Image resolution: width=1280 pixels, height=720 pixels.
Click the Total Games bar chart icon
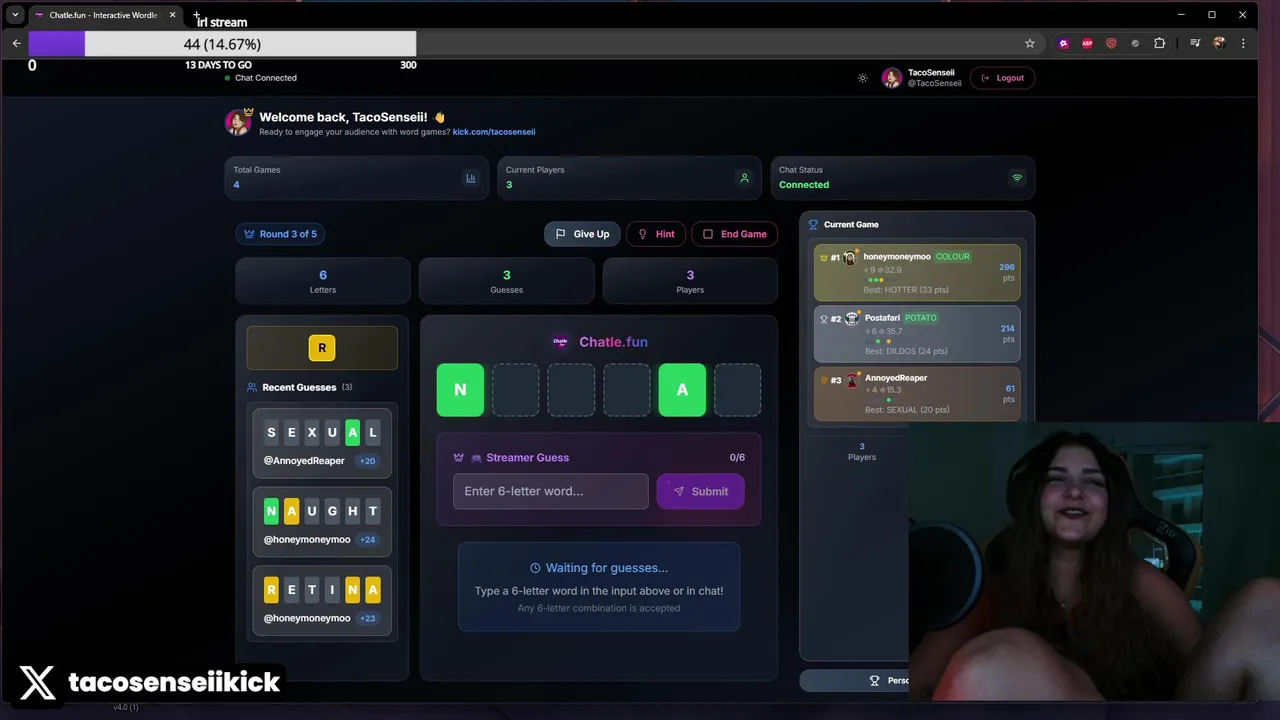tap(470, 178)
